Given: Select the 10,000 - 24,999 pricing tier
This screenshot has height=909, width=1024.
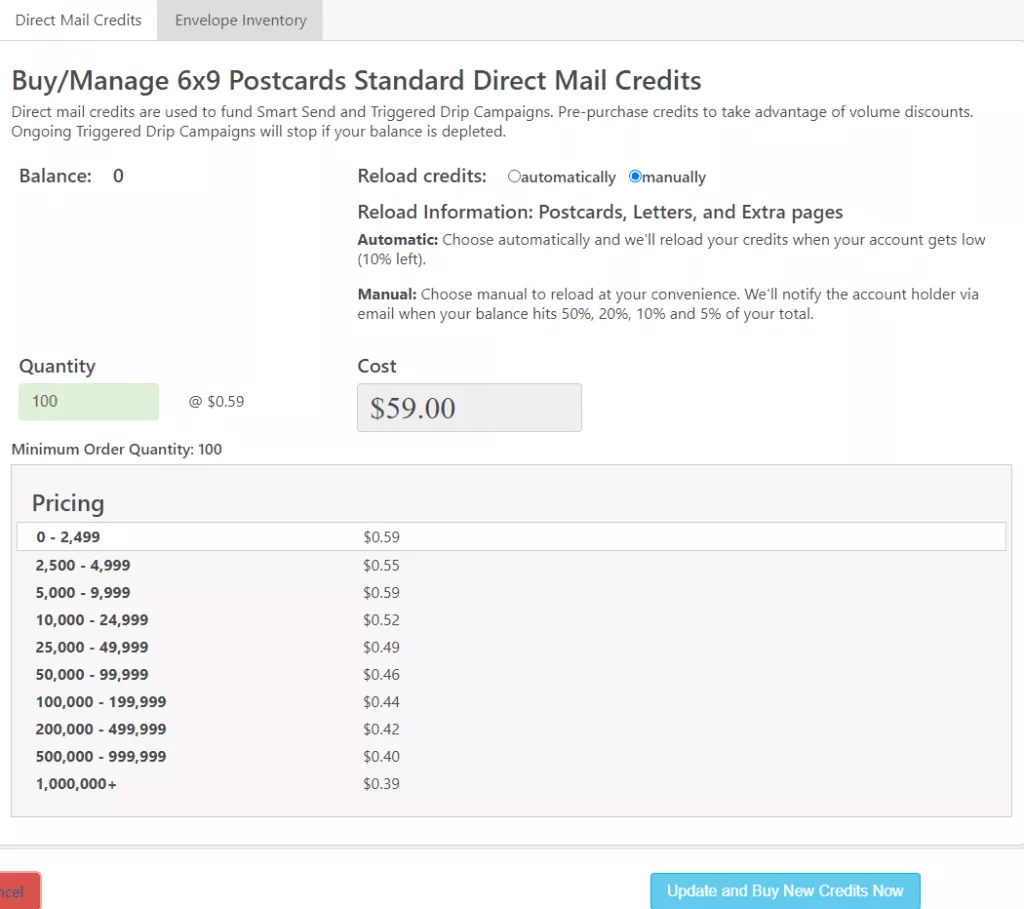Looking at the screenshot, I should click(92, 620).
